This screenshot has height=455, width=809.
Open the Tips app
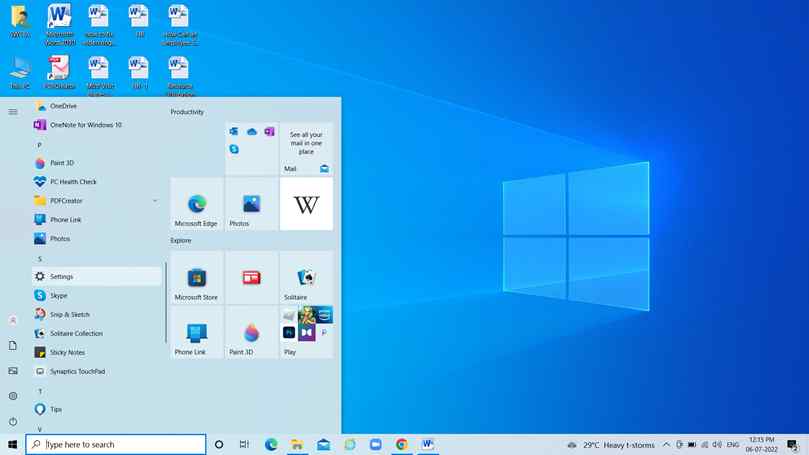tap(97, 409)
